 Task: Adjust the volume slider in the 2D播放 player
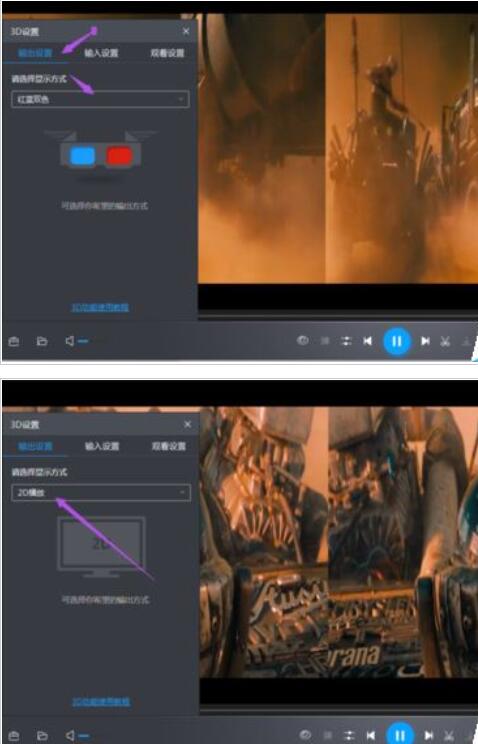84,736
